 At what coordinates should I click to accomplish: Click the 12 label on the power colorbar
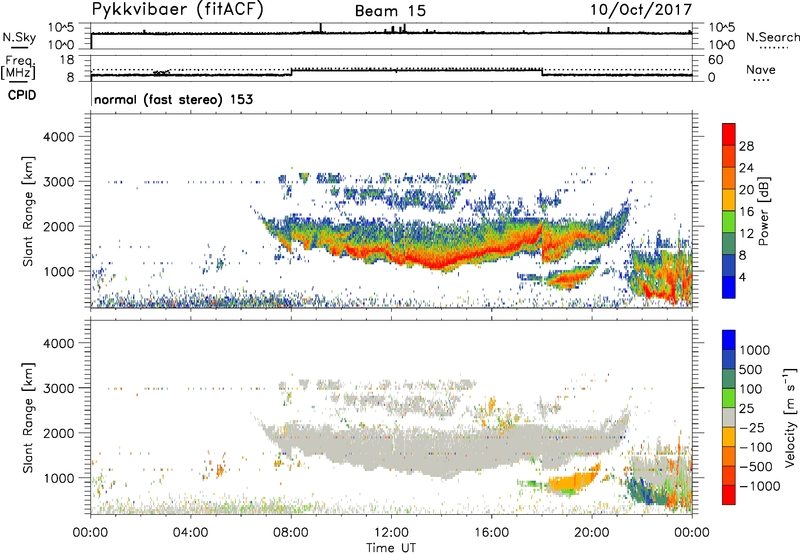(746, 234)
